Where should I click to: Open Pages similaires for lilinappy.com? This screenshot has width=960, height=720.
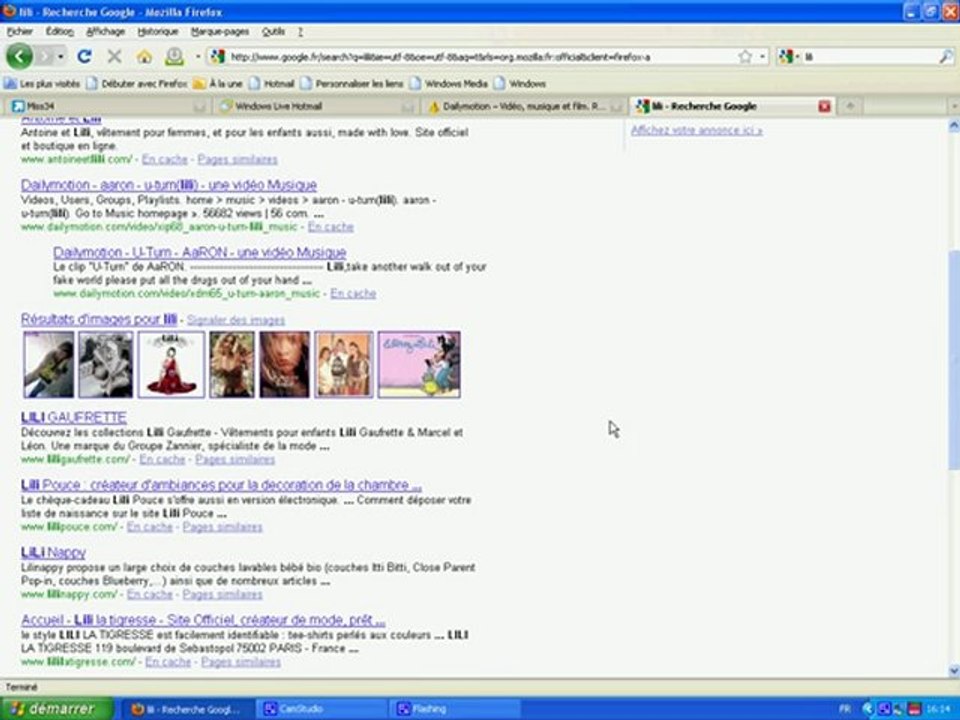[x=222, y=594]
